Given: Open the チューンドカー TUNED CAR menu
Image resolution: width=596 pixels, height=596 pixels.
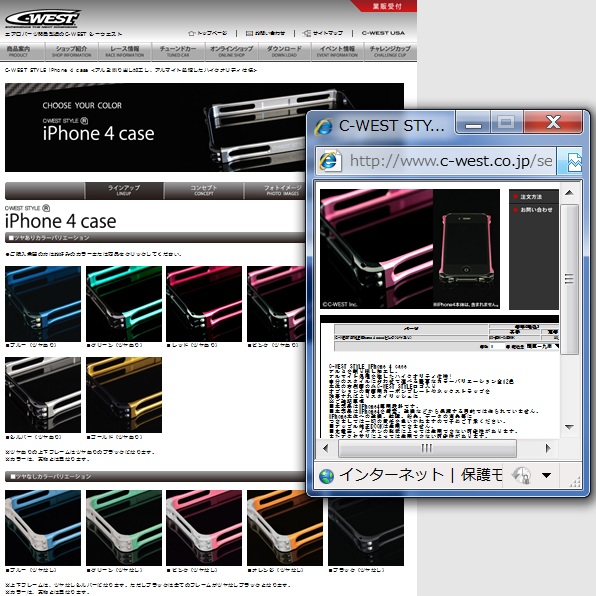Looking at the screenshot, I should [178, 51].
